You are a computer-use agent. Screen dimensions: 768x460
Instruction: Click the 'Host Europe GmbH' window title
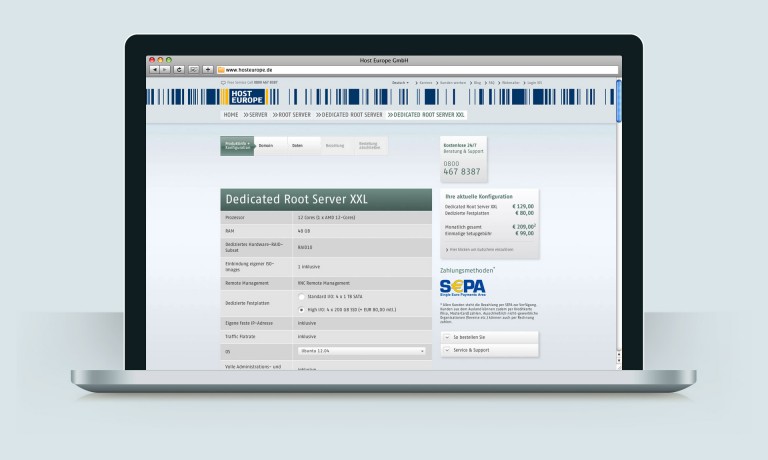(x=384, y=60)
